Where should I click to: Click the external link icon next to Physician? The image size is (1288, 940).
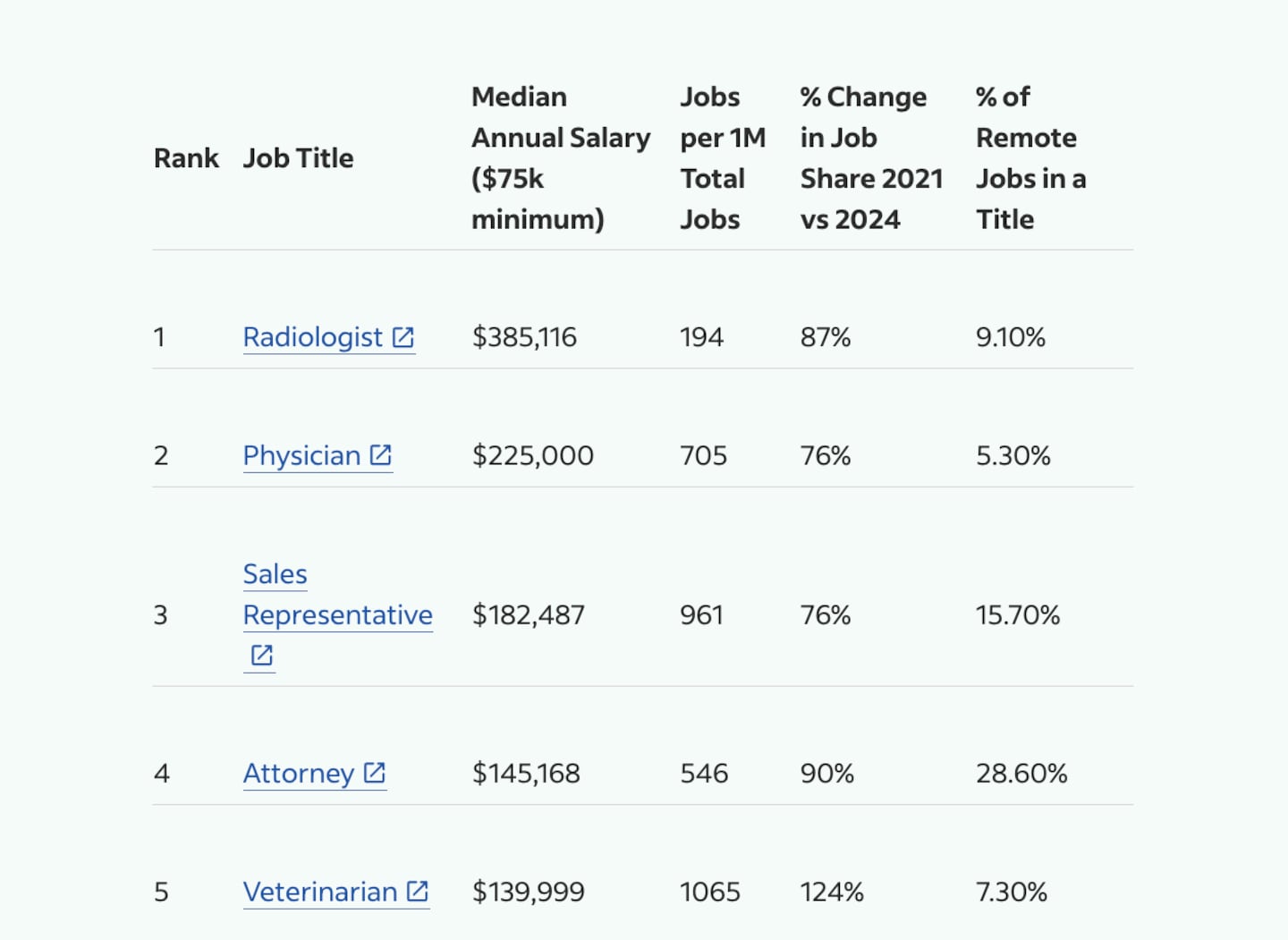[x=381, y=455]
